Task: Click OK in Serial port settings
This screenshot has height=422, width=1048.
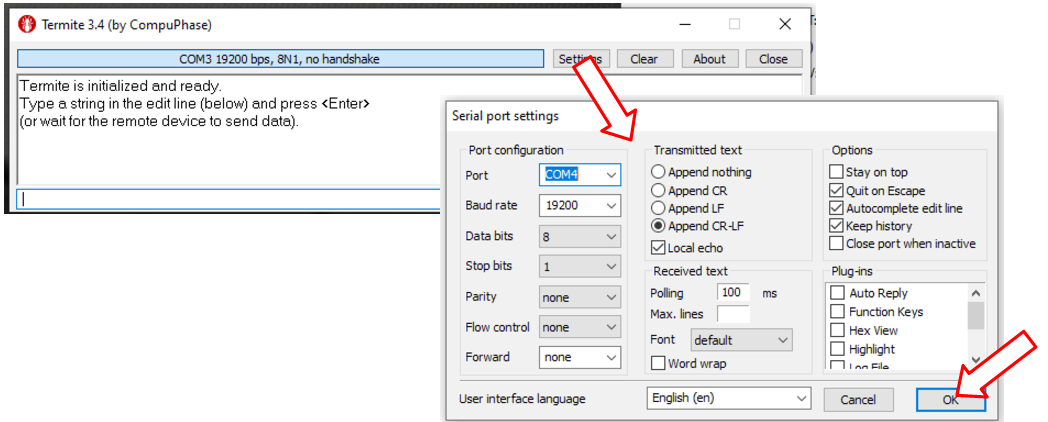Action: click(x=950, y=400)
